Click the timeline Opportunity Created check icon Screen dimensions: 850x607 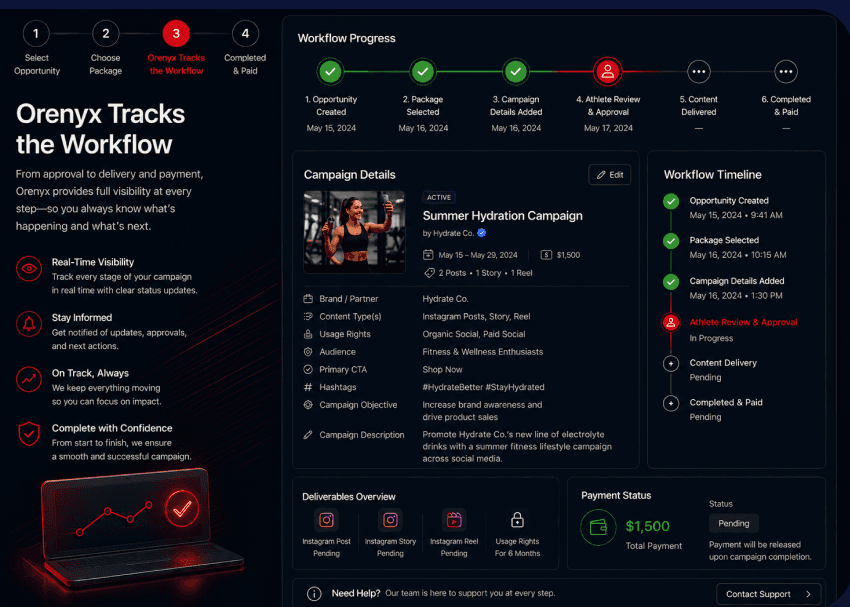click(x=671, y=202)
